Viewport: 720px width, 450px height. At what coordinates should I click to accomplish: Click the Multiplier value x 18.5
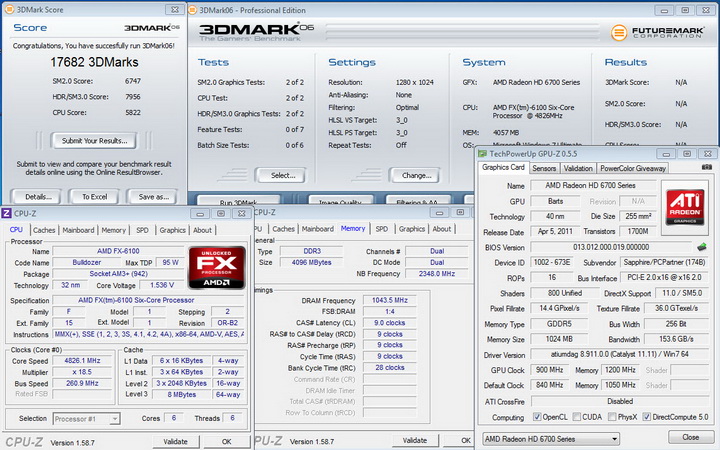click(82, 372)
